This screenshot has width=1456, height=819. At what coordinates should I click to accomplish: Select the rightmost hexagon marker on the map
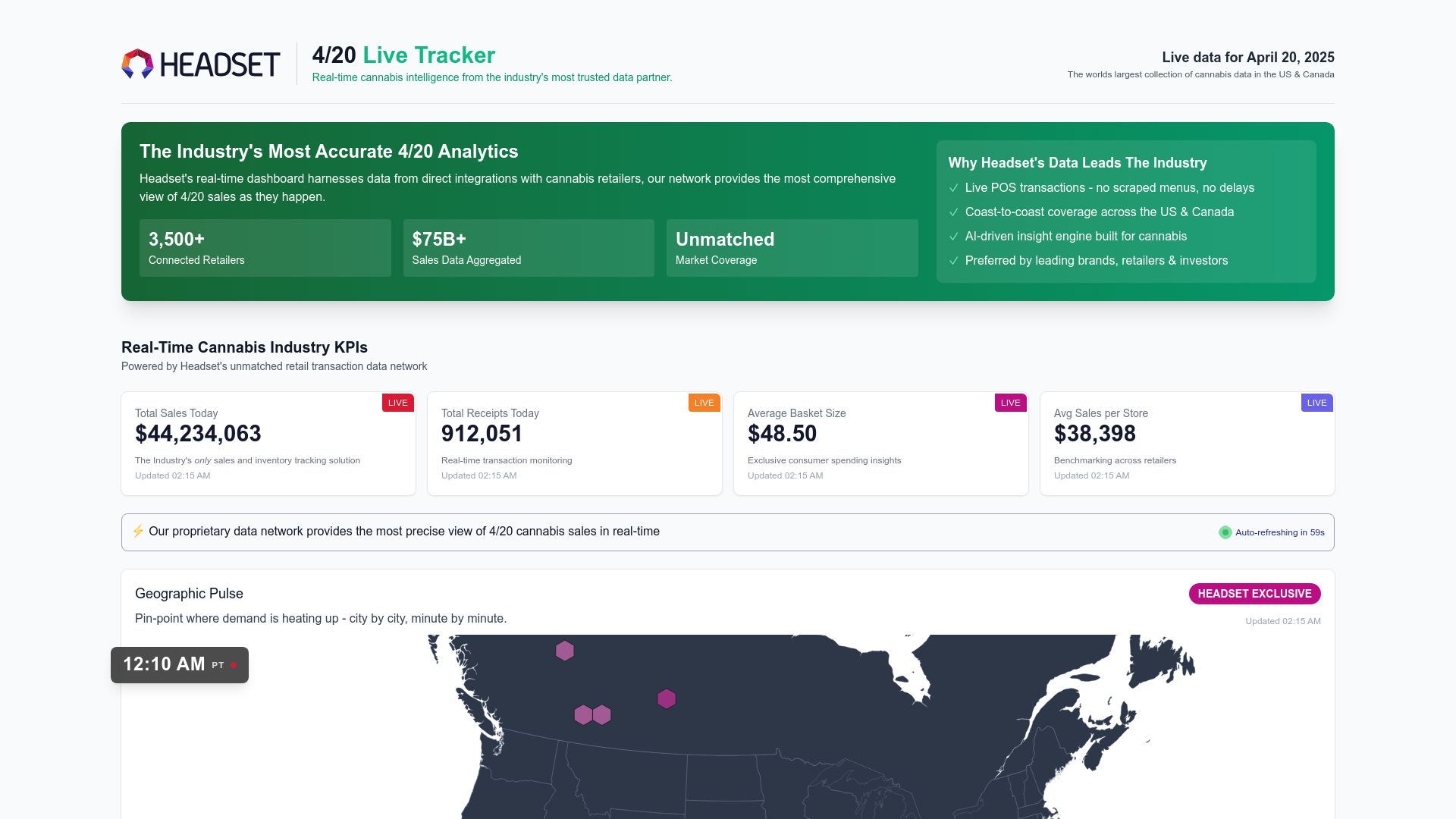click(x=667, y=698)
